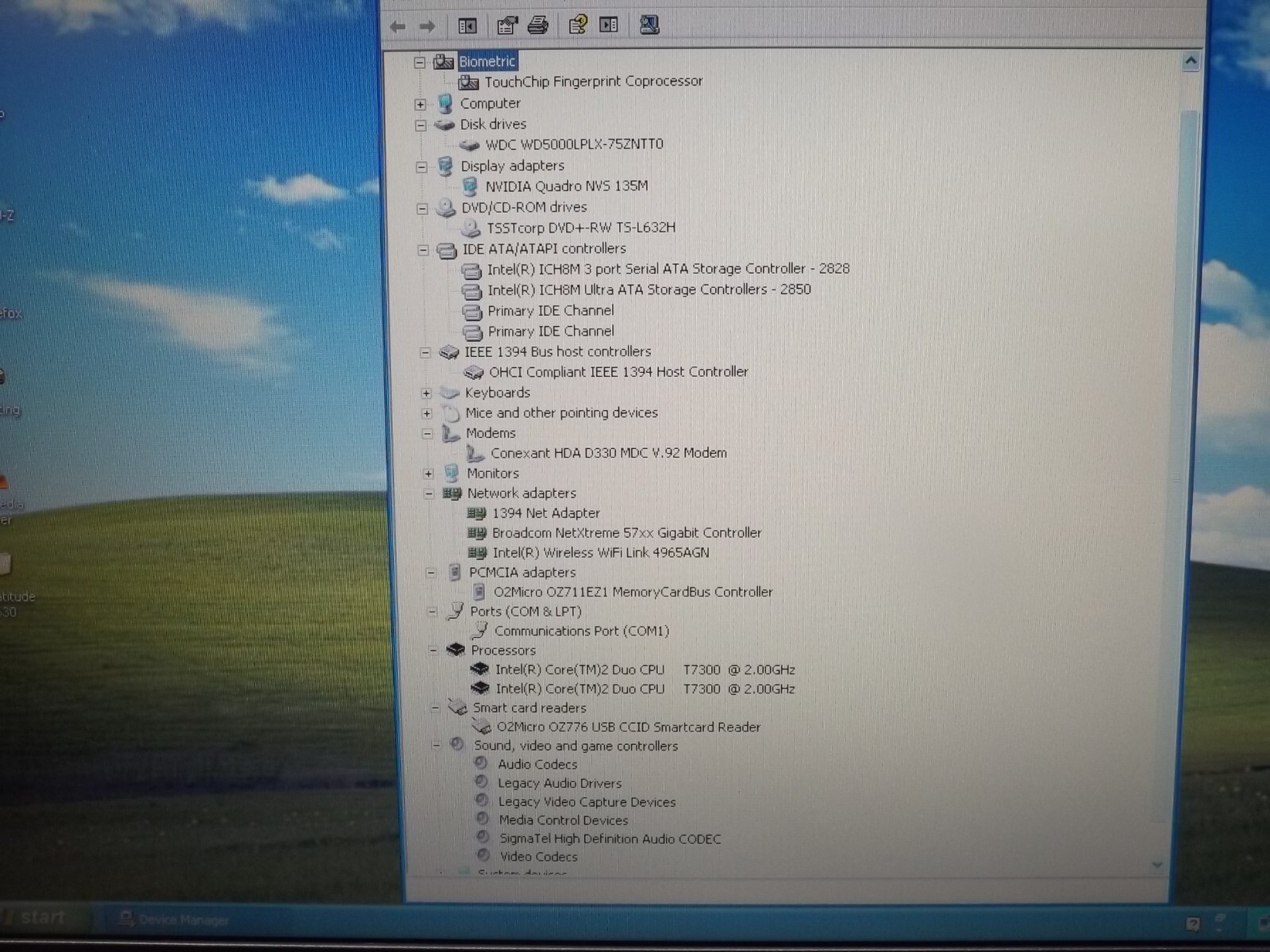Collapse IDE ATA/ATAPI controllers category
Image resolution: width=1270 pixels, height=952 pixels.
(423, 250)
